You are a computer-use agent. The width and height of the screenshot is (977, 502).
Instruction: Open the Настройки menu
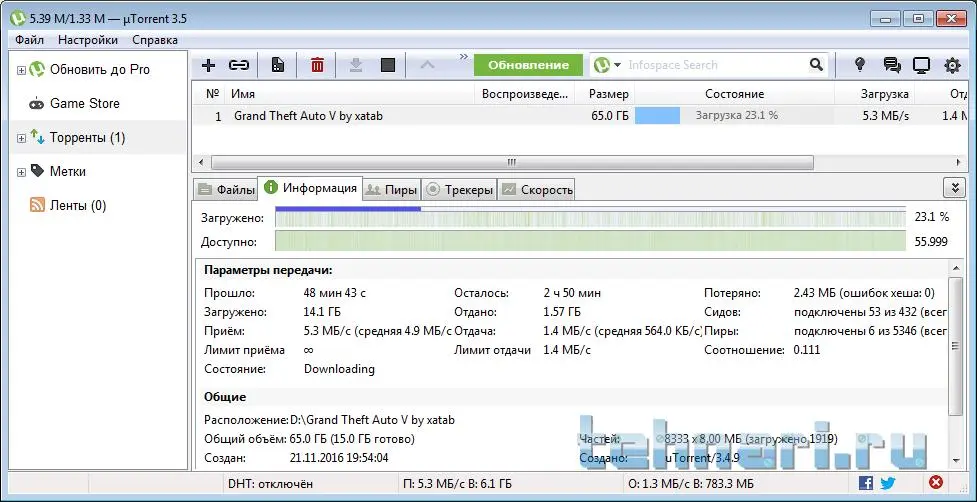pyautogui.click(x=88, y=40)
